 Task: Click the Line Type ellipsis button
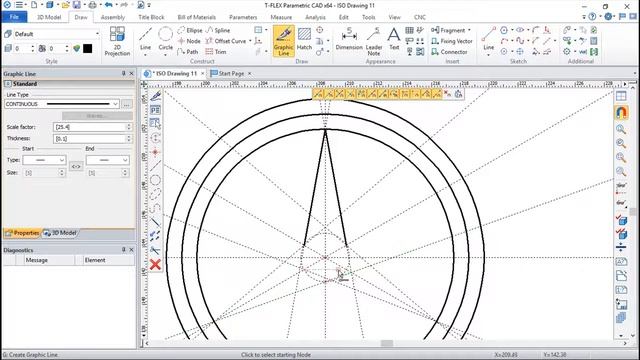point(127,104)
